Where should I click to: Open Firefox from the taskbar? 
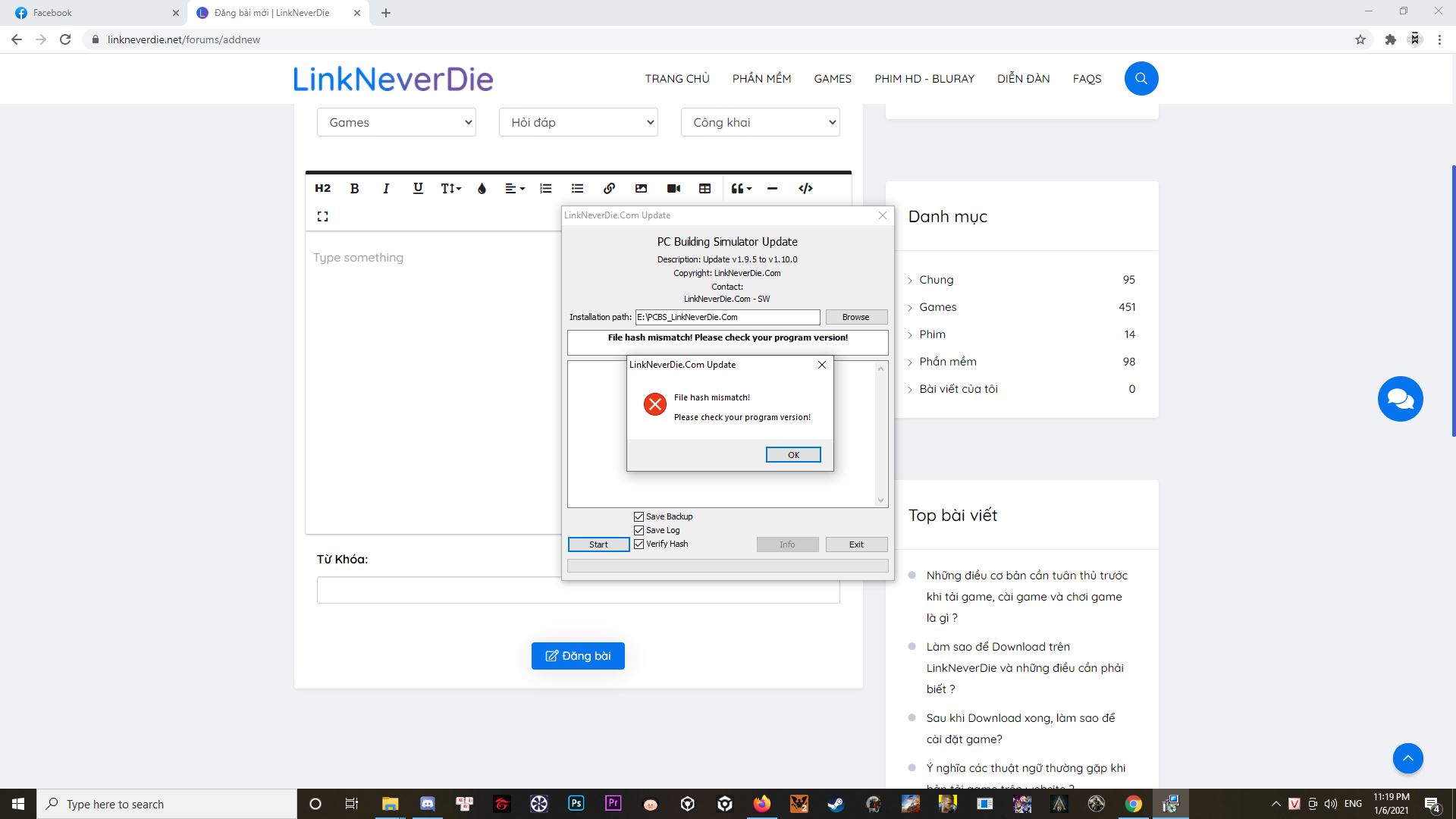pyautogui.click(x=761, y=804)
